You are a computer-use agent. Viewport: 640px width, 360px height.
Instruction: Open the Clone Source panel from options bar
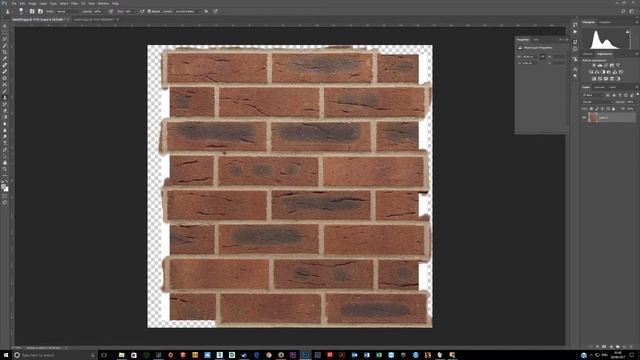(x=40, y=11)
